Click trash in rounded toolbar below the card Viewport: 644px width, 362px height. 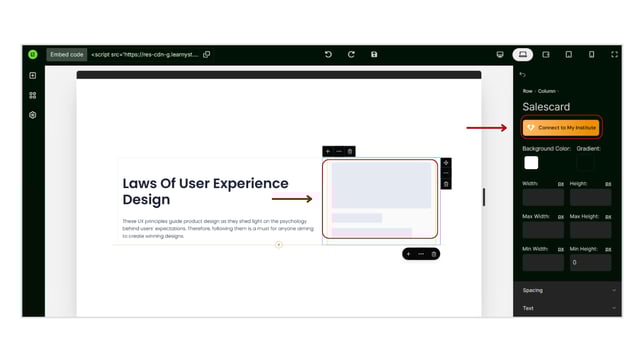pos(434,254)
